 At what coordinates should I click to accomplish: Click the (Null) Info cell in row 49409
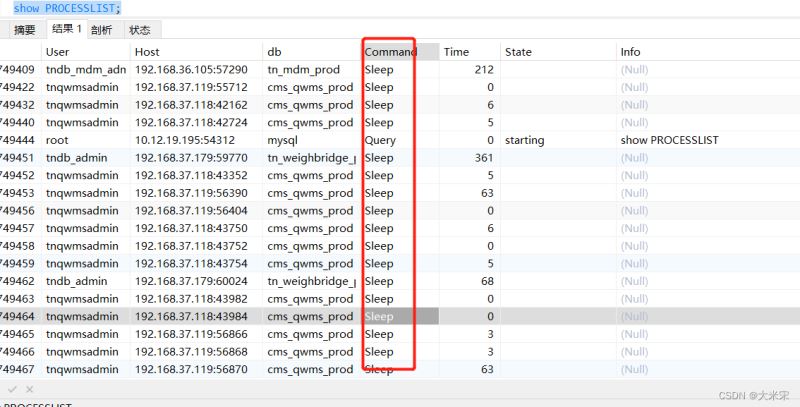tap(634, 69)
